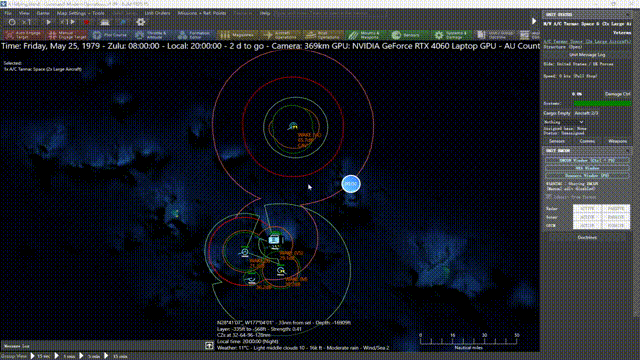Open the Unit Orders menu
This screenshot has height=360, width=640.
coord(157,13)
